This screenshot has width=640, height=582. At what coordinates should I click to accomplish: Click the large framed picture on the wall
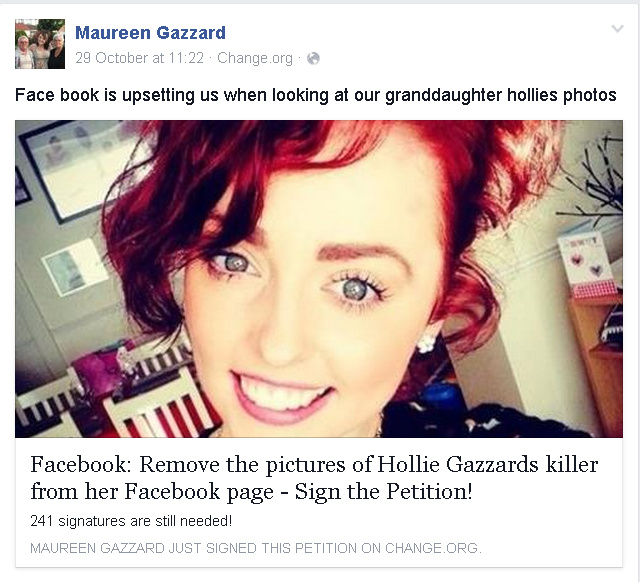(80, 169)
